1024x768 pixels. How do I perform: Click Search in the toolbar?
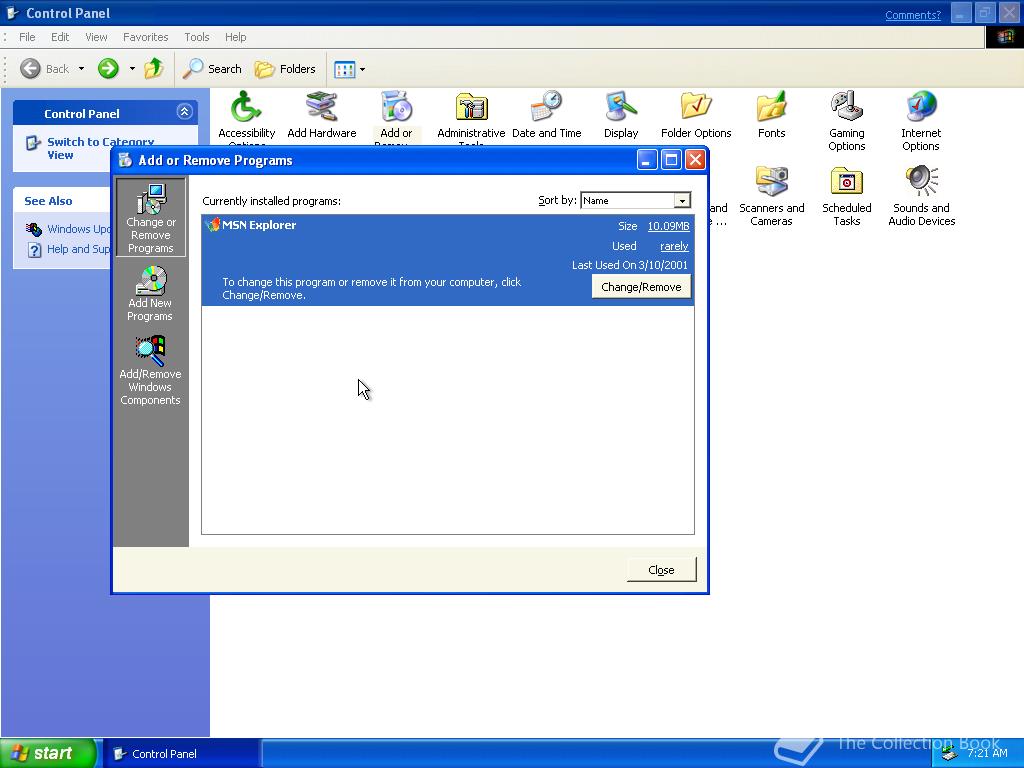coord(212,69)
